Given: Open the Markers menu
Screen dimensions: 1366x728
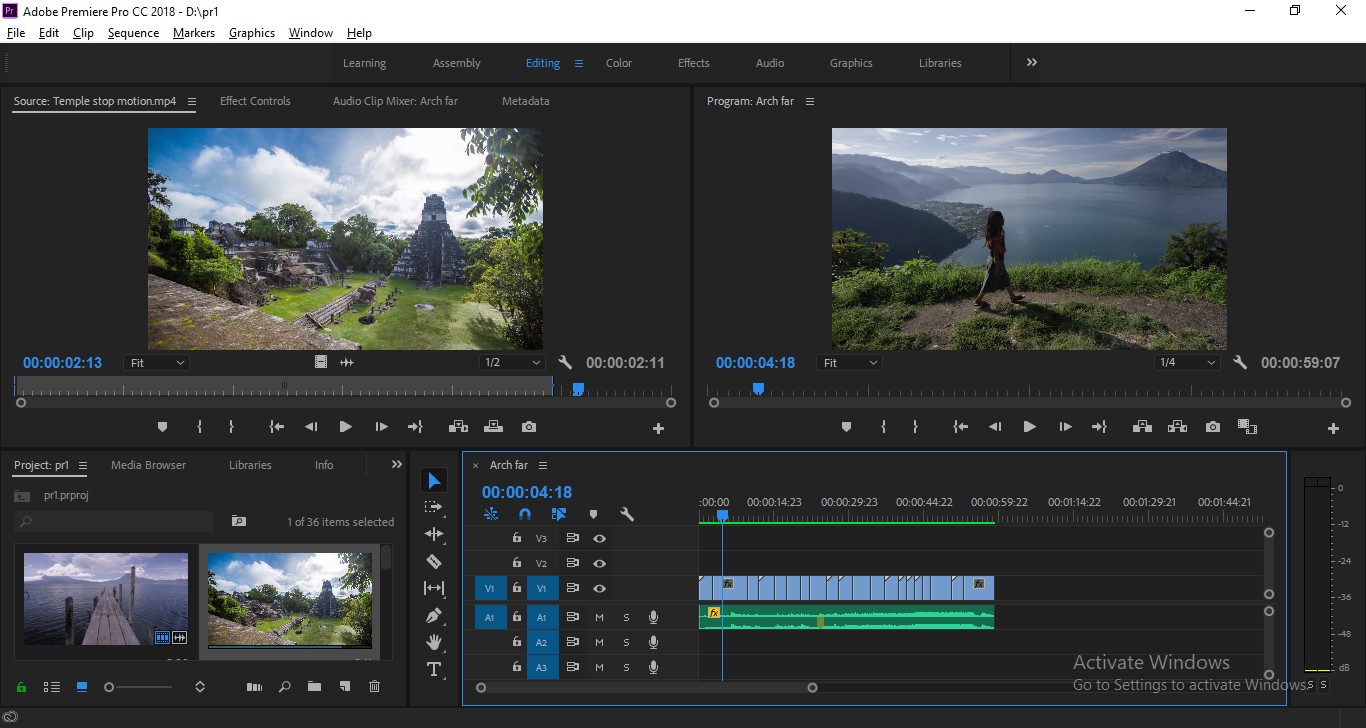Looking at the screenshot, I should click(x=194, y=33).
